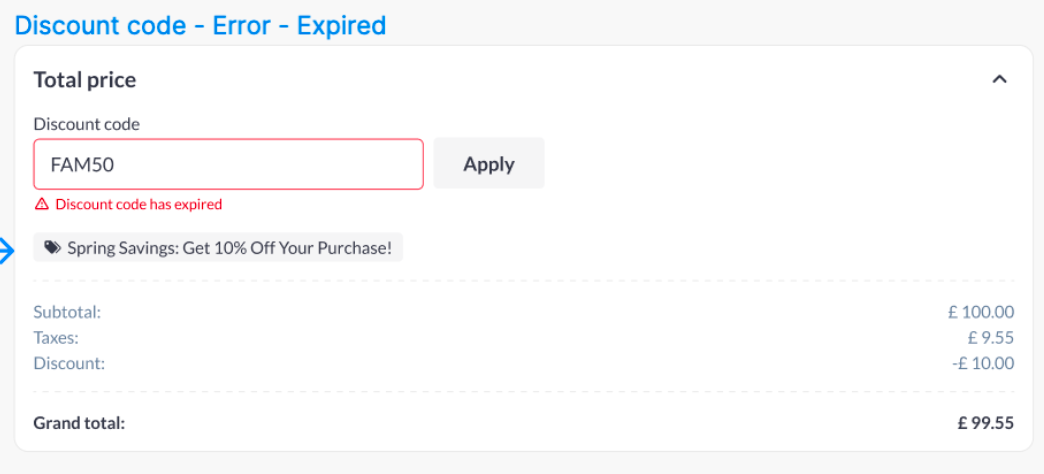This screenshot has width=1044, height=474.
Task: Click the tag icon beside Spring Savings
Action: click(x=52, y=248)
